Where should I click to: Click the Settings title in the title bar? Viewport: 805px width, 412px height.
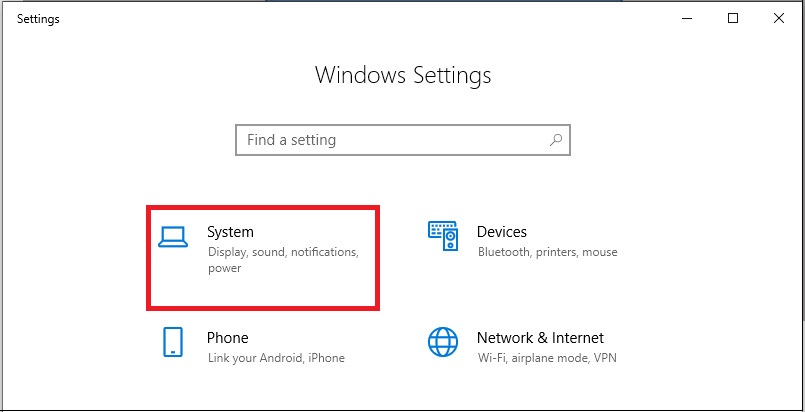coord(39,19)
